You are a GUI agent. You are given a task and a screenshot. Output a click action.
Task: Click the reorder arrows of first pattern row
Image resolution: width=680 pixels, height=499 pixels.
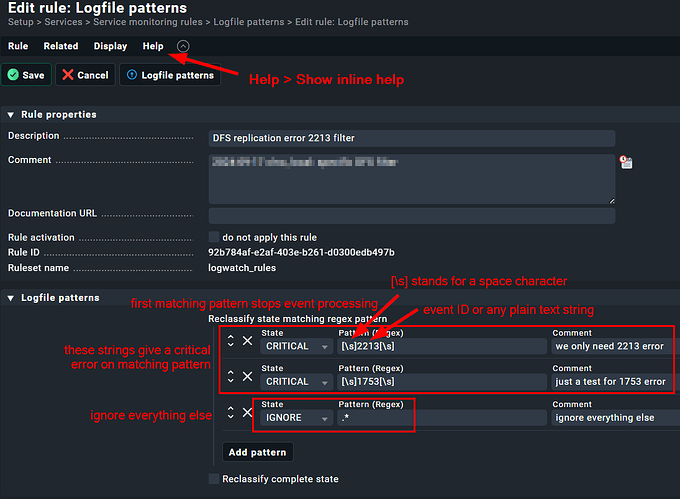[230, 341]
